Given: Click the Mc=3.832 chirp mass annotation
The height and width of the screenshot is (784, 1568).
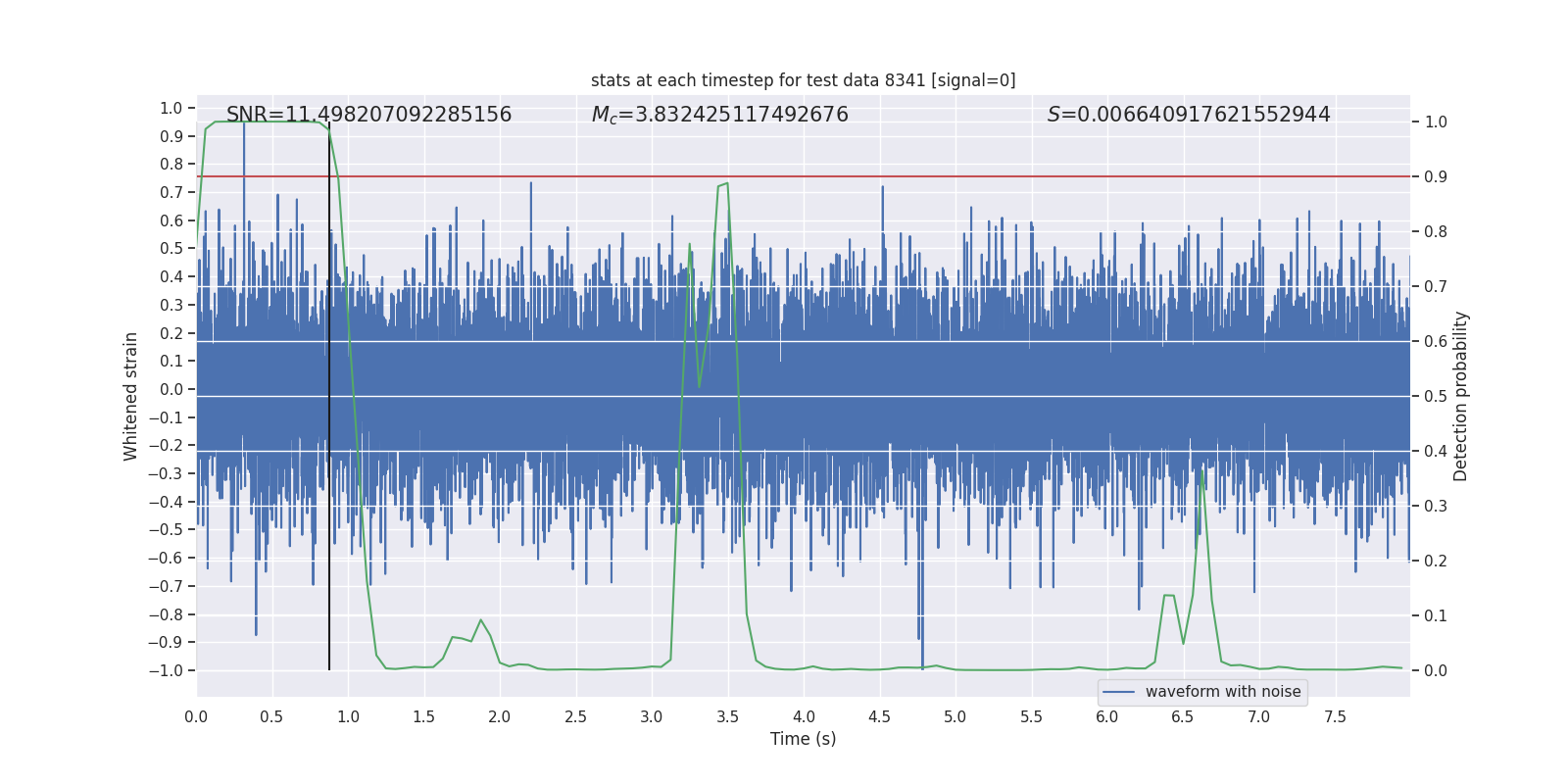Looking at the screenshot, I should 720,115.
